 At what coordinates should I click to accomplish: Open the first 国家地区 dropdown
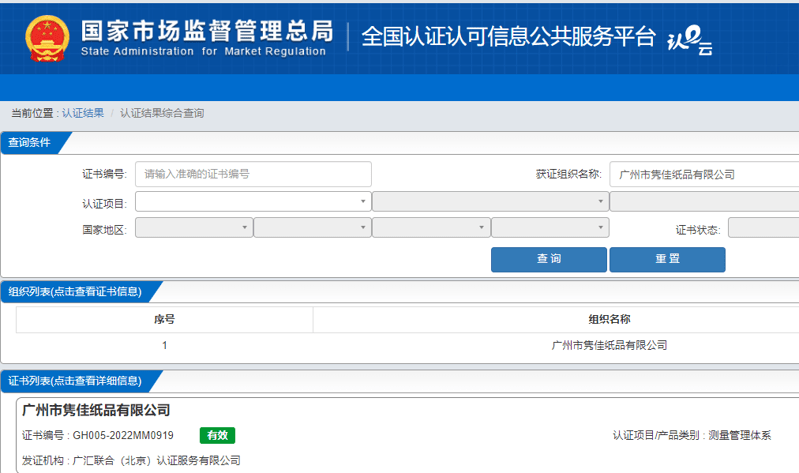tap(194, 227)
